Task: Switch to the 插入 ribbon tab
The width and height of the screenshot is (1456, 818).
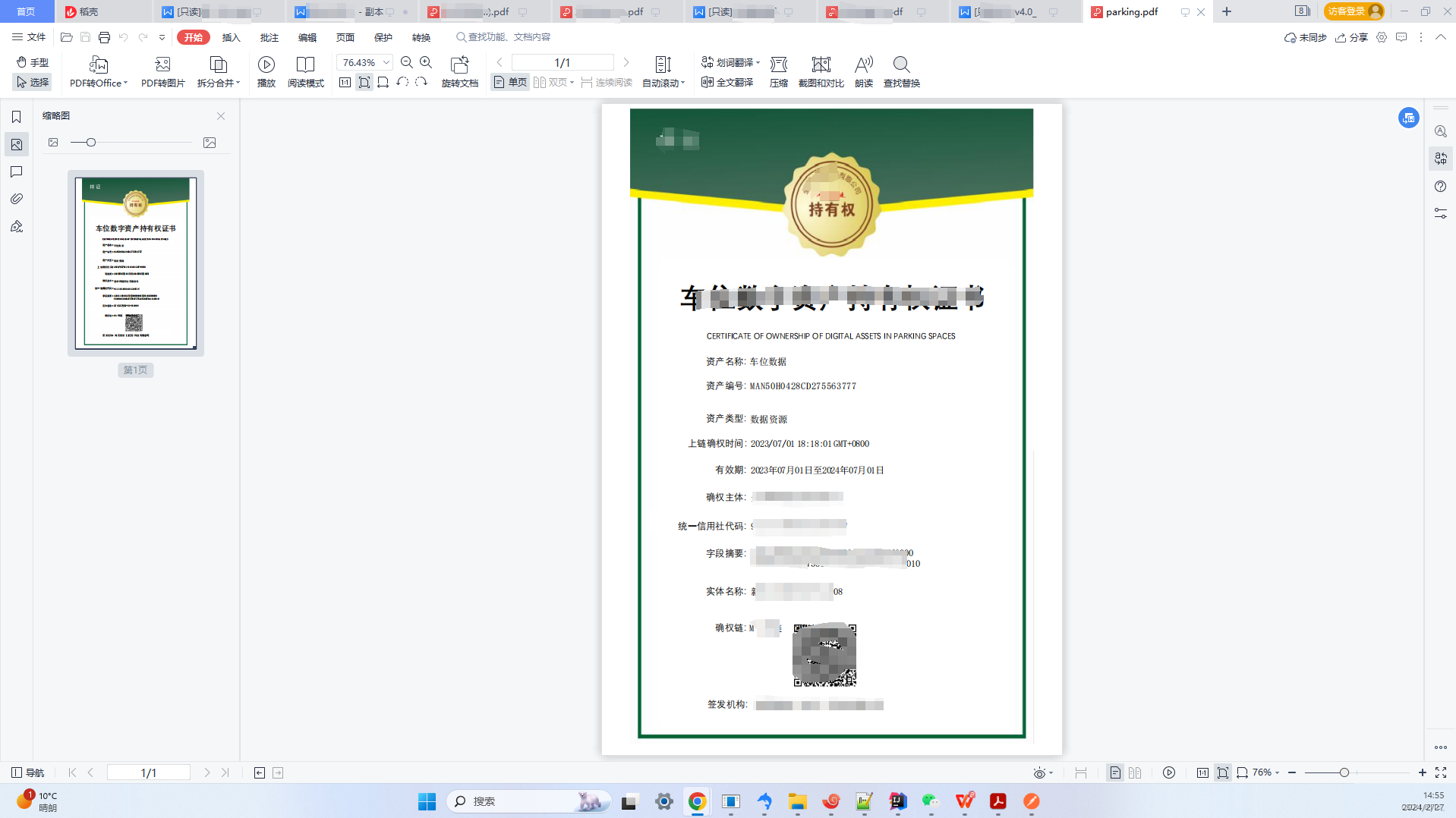Action: click(230, 36)
